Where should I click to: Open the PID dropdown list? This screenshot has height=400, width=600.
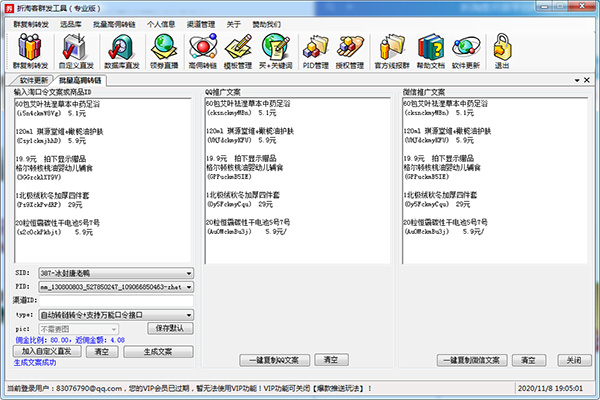pos(187,286)
